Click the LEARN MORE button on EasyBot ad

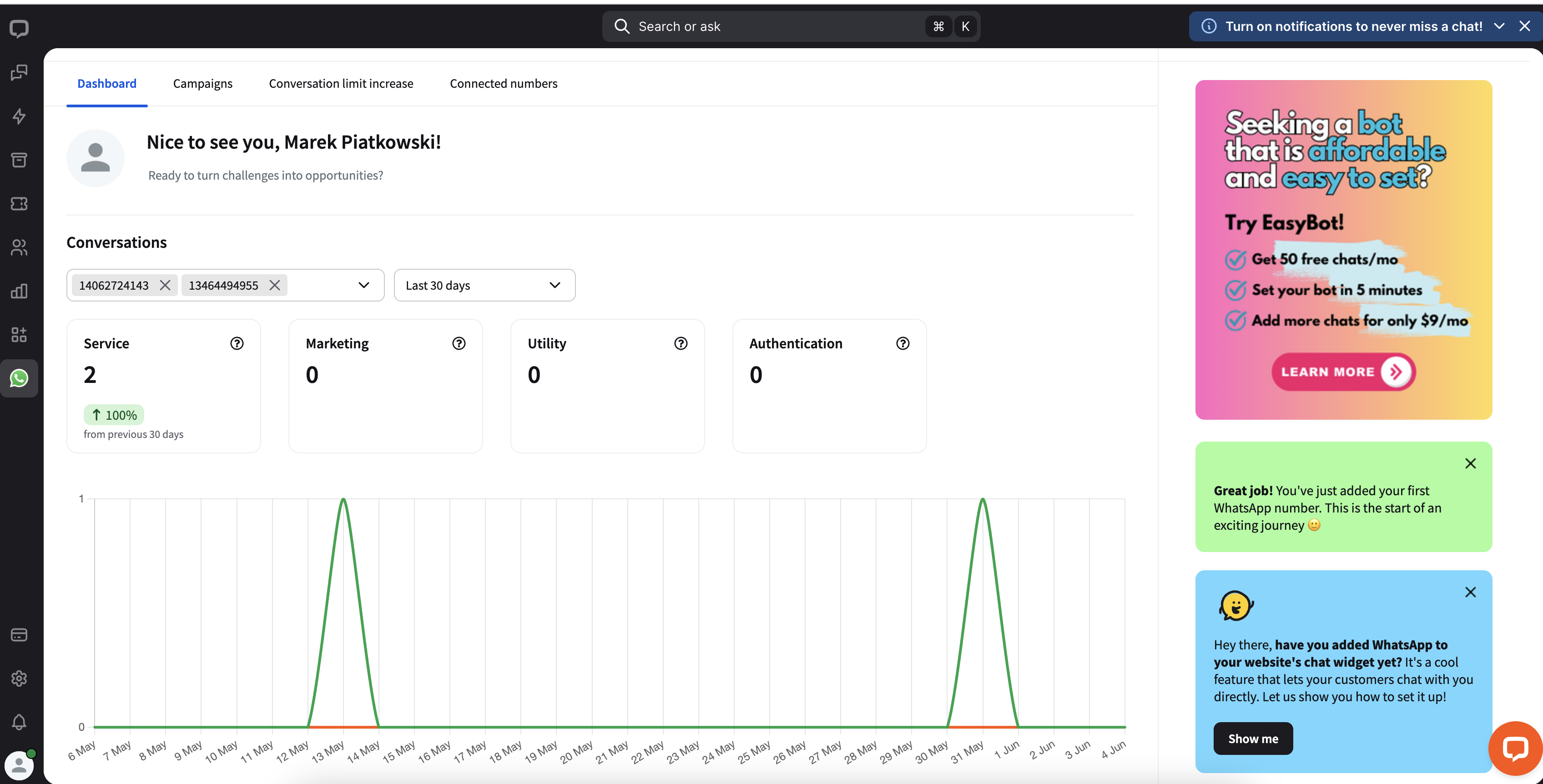[1344, 372]
